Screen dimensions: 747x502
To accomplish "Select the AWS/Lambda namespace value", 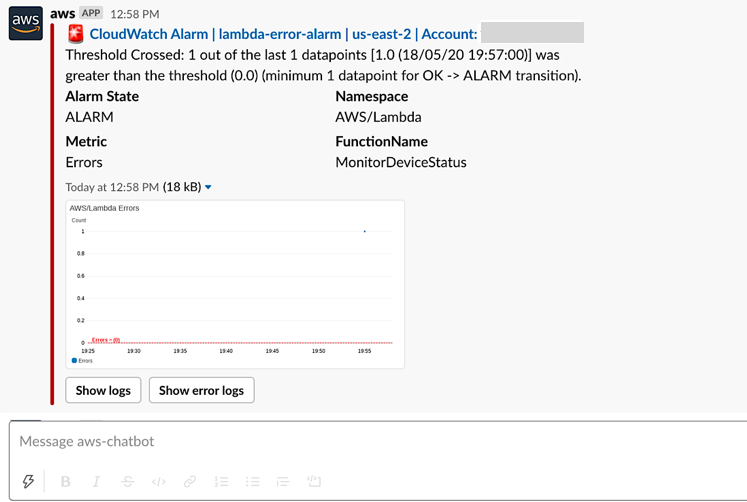I will pyautogui.click(x=378, y=117).
